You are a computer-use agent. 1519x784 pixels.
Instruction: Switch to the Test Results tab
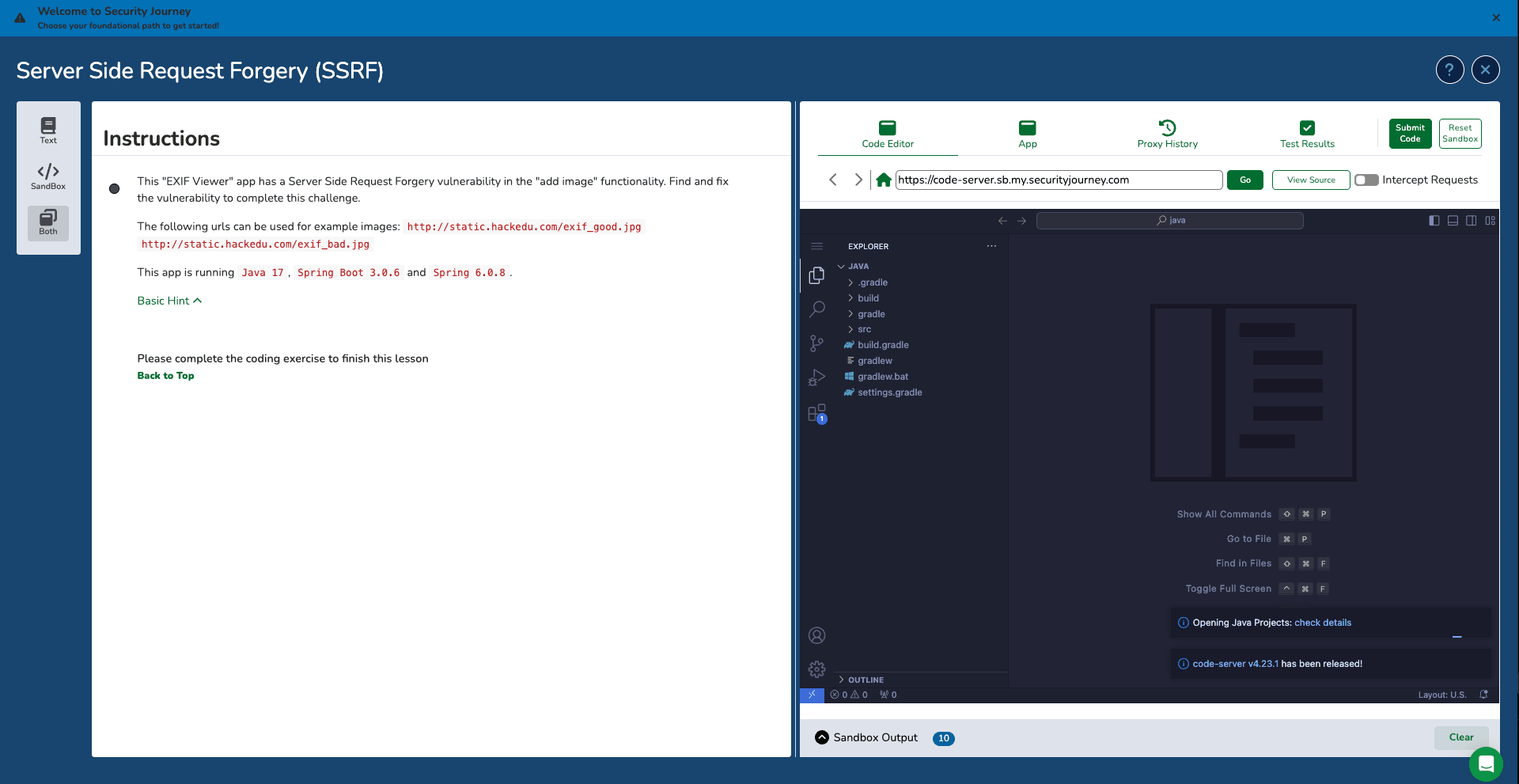[x=1307, y=134]
